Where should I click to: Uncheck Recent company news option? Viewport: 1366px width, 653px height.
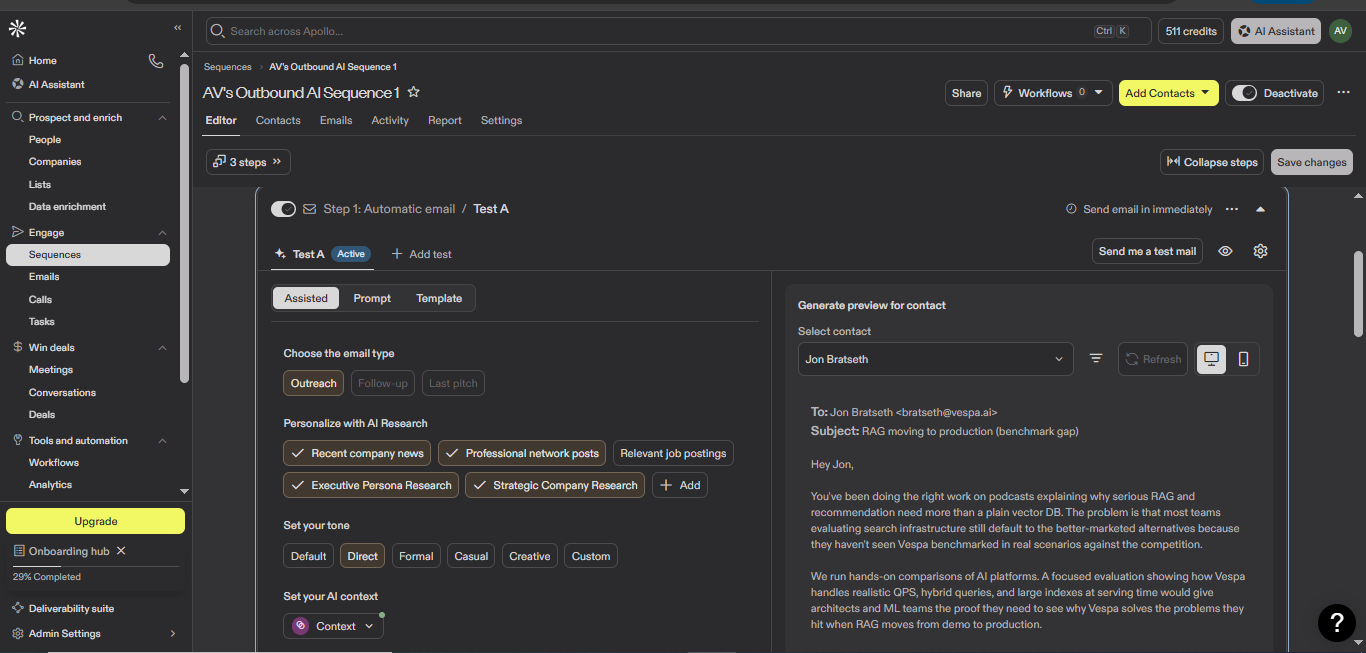(357, 454)
